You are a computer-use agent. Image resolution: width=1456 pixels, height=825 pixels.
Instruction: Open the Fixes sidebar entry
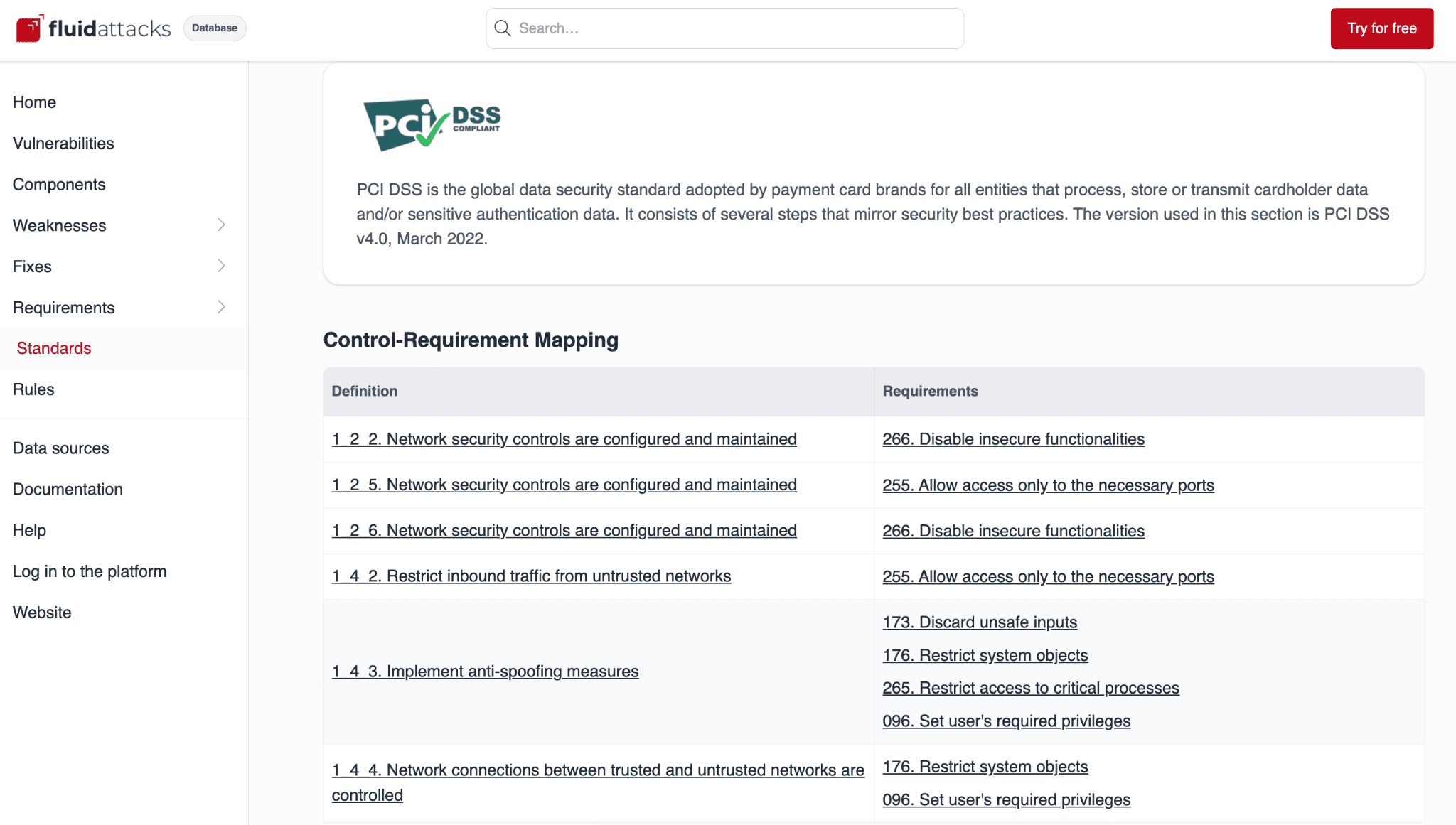pyautogui.click(x=32, y=266)
